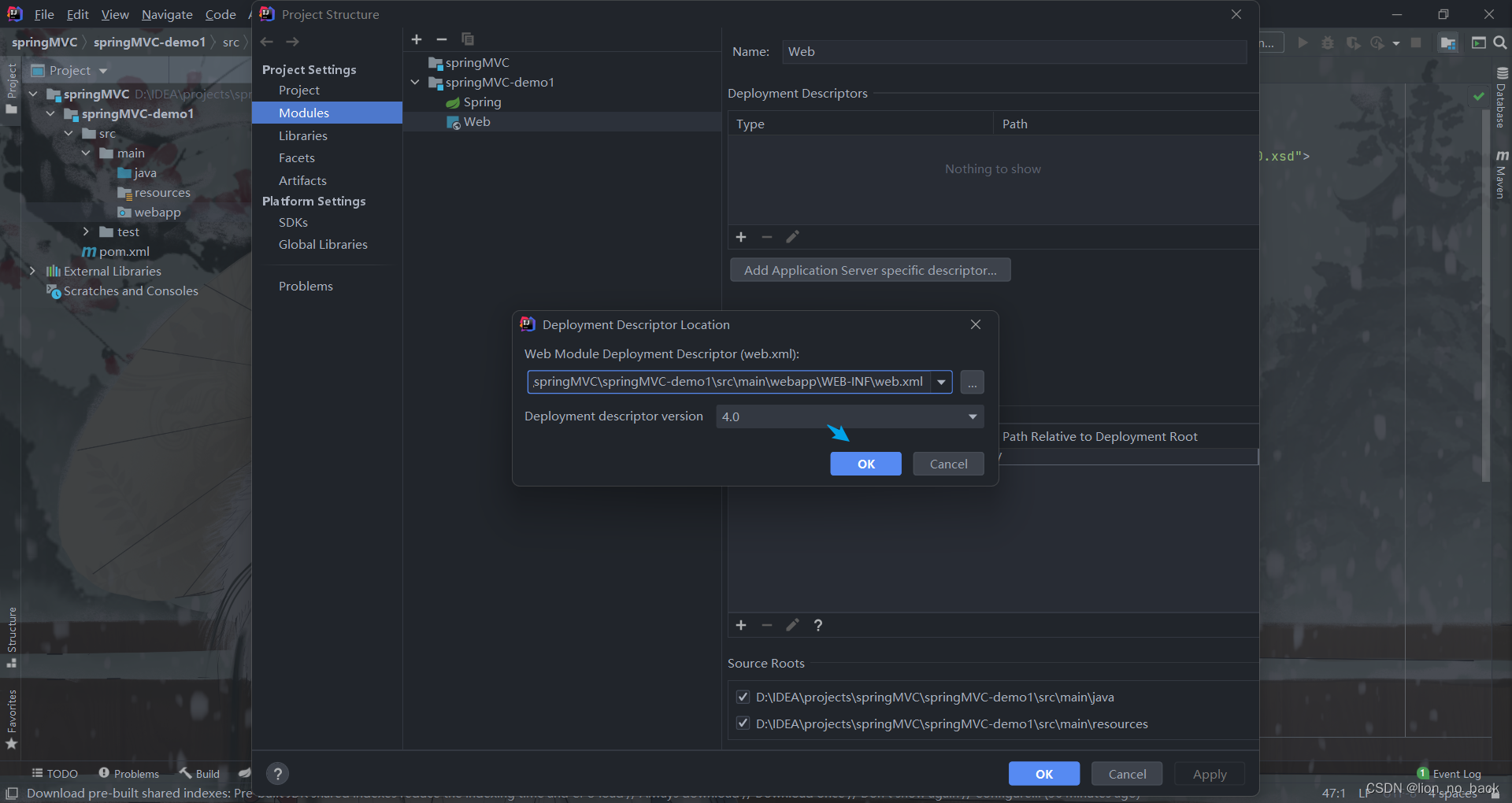Viewport: 1512px width, 803px height.
Task: Click OK in Deployment Descriptor Location dialog
Action: point(865,464)
